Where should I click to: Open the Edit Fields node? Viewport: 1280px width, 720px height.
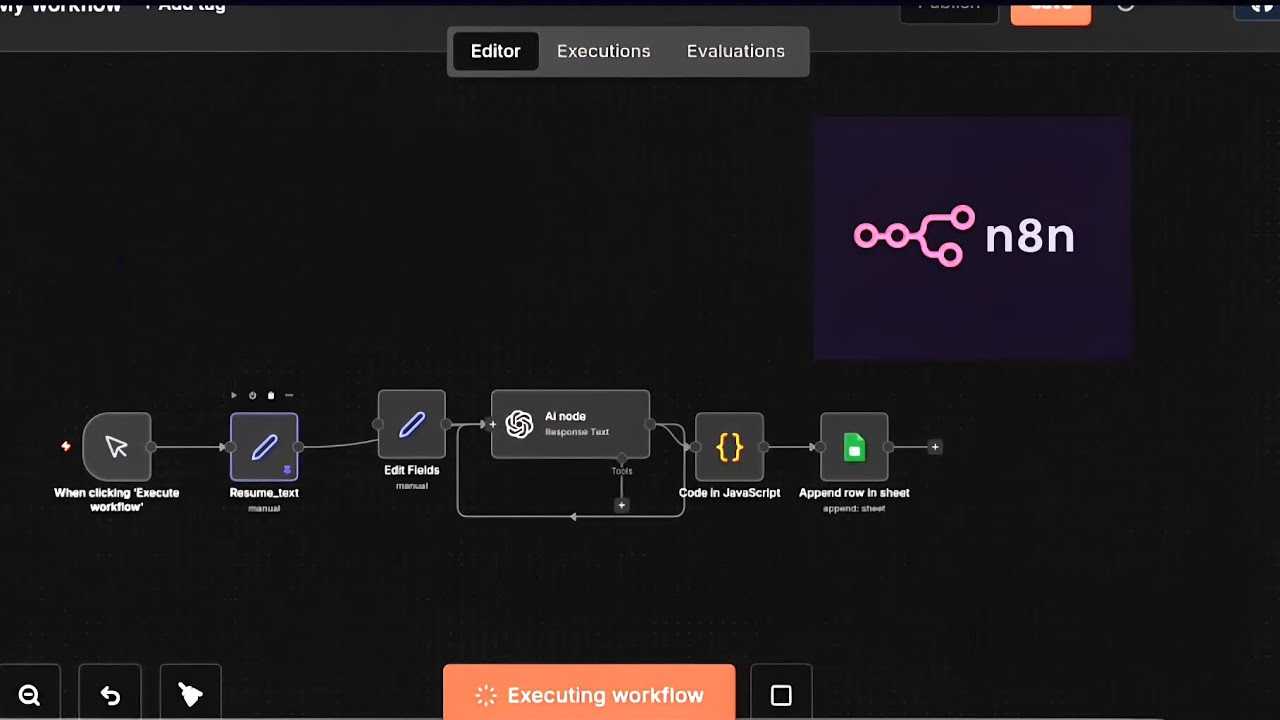point(412,424)
